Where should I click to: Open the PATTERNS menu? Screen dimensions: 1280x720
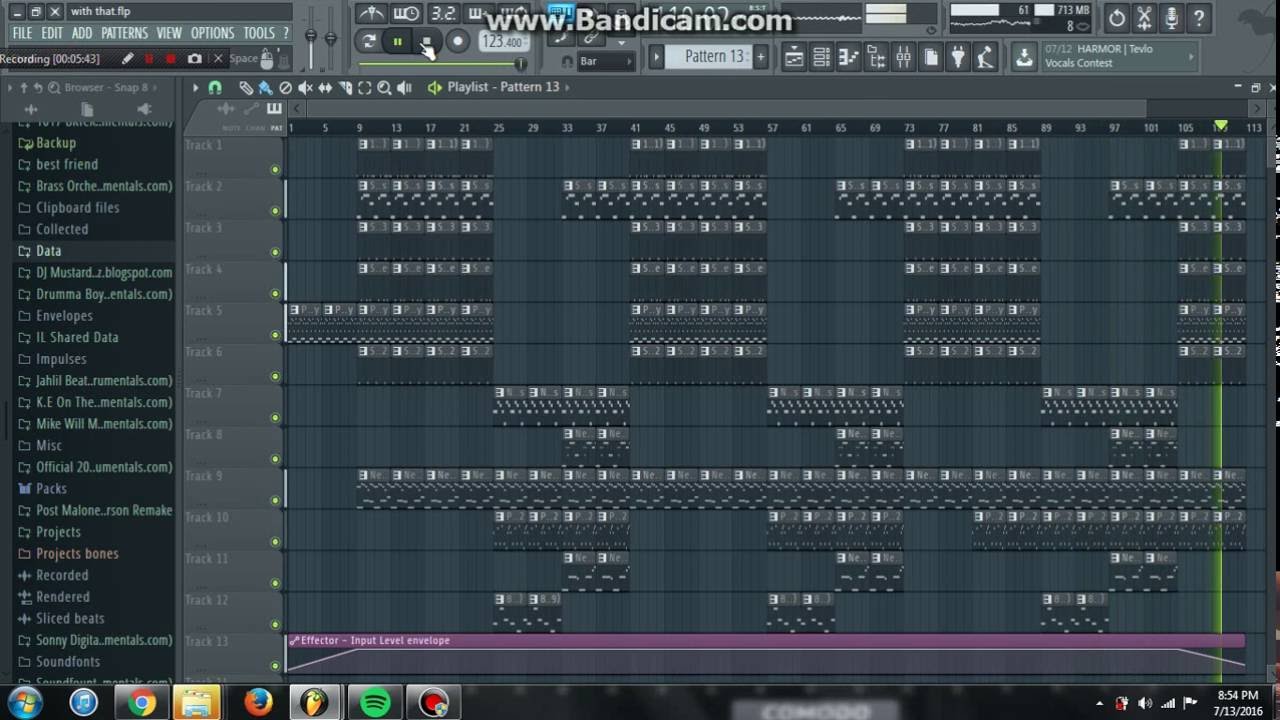pos(124,33)
